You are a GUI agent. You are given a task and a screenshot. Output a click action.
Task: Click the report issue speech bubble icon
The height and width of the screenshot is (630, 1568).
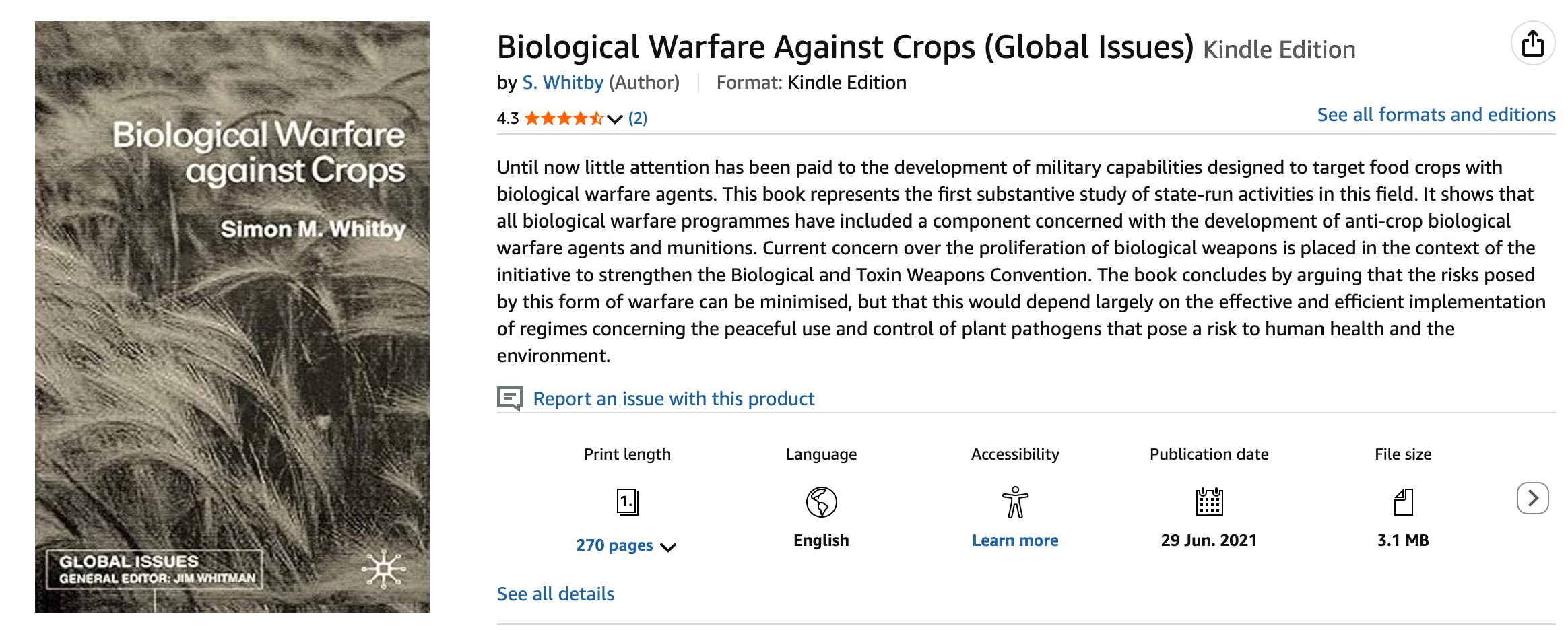click(511, 398)
